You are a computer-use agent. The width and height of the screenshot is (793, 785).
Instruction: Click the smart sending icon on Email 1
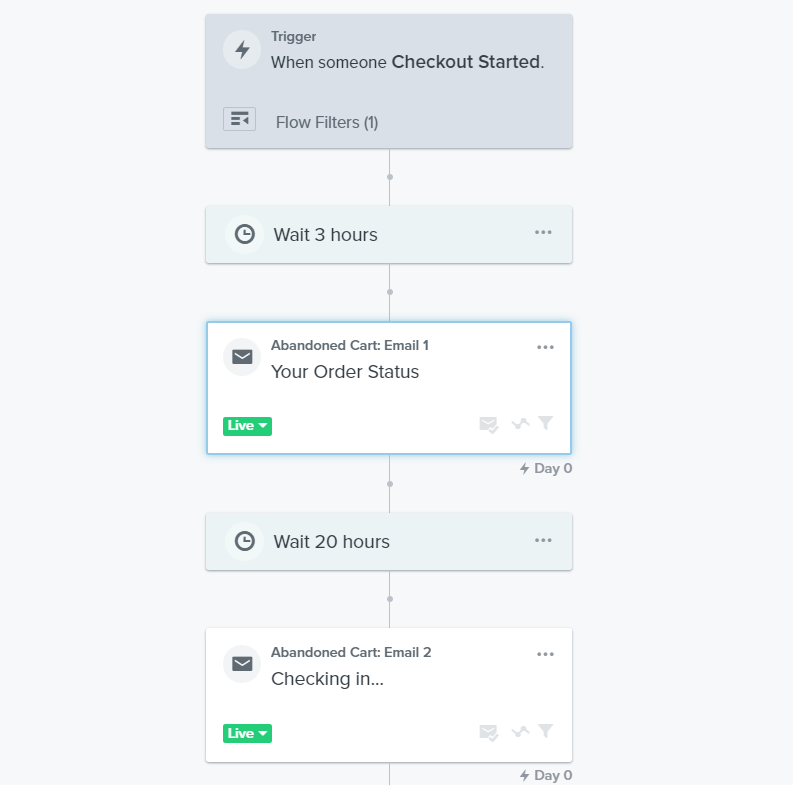489,424
